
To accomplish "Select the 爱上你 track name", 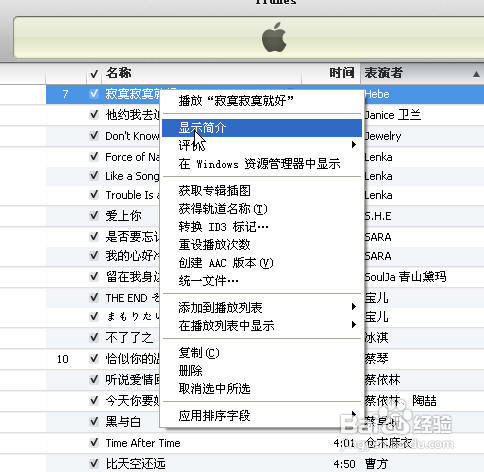I will (123, 216).
